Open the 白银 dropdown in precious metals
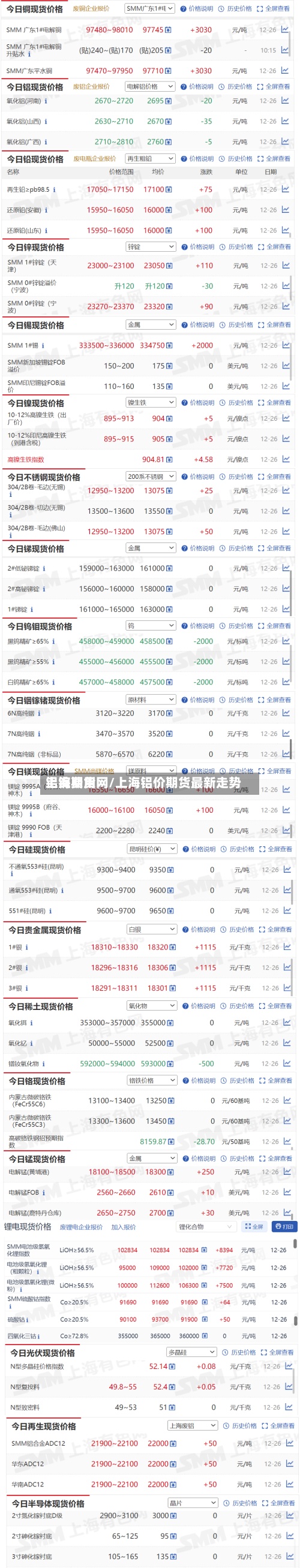The width and height of the screenshot is (300, 1568). pyautogui.click(x=152, y=930)
